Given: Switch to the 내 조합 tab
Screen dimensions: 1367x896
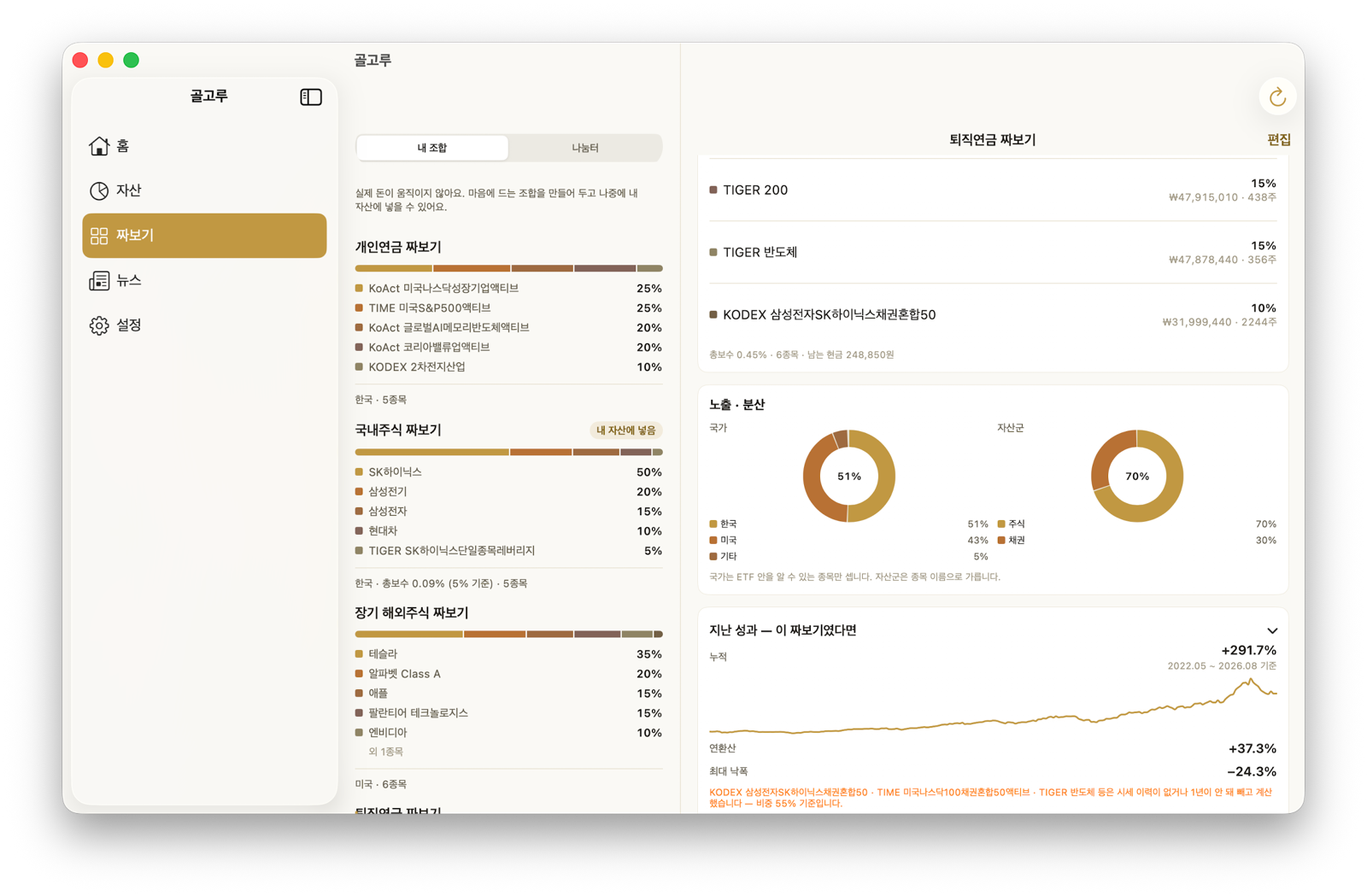Looking at the screenshot, I should pos(432,148).
